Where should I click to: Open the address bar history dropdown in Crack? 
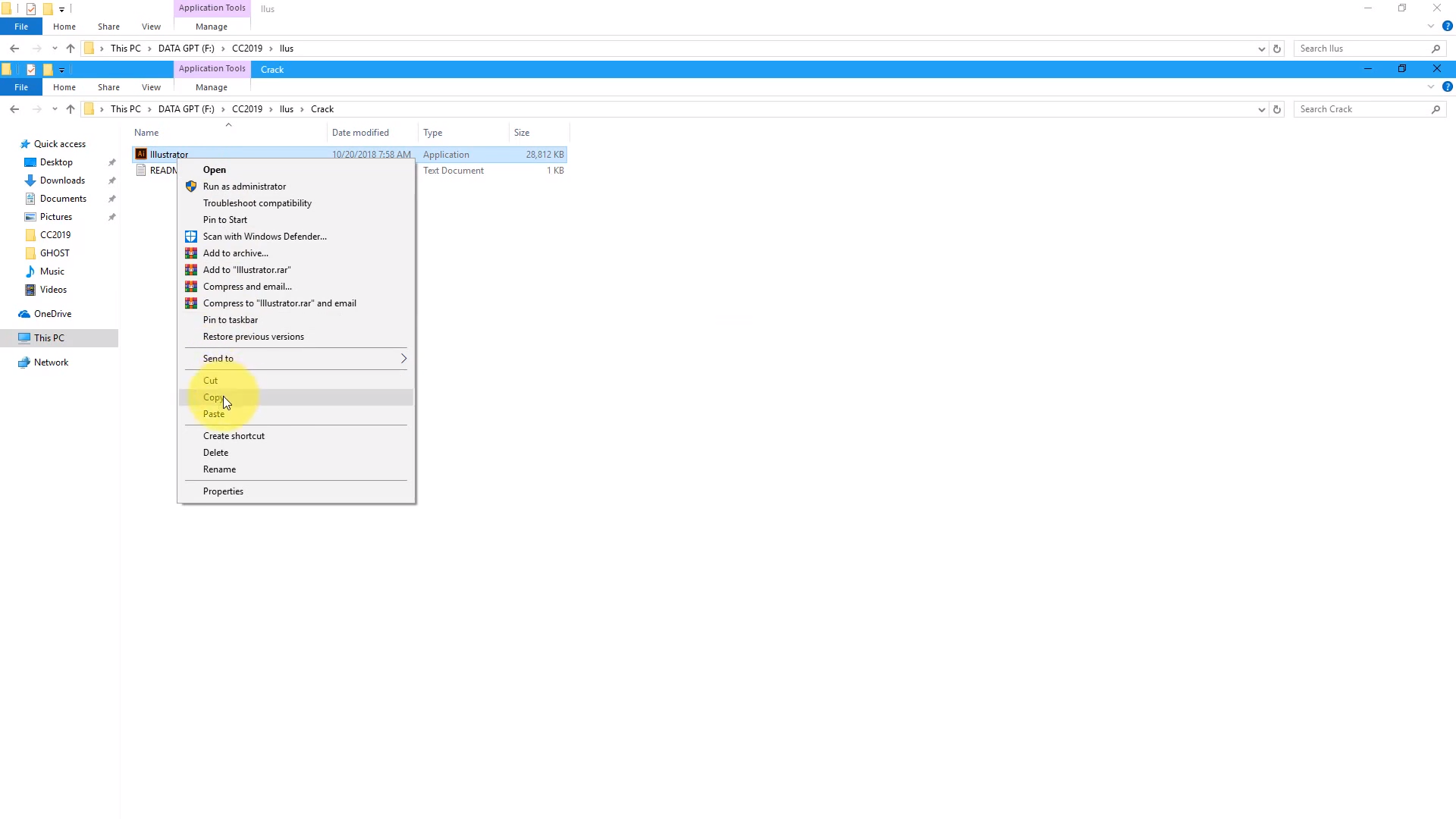point(1261,109)
